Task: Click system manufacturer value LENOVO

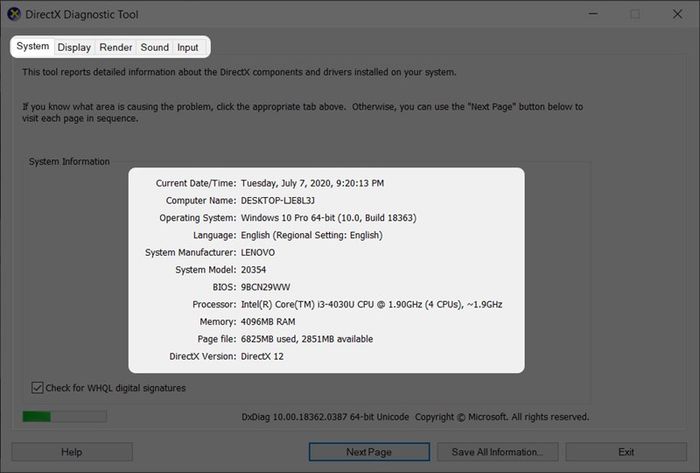Action: 258,253
